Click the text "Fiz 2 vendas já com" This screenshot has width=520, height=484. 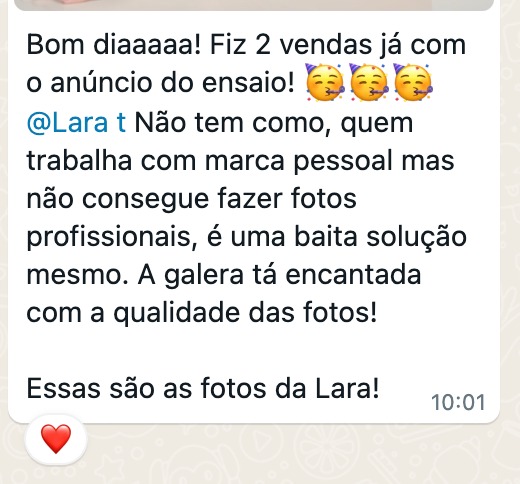click(338, 45)
